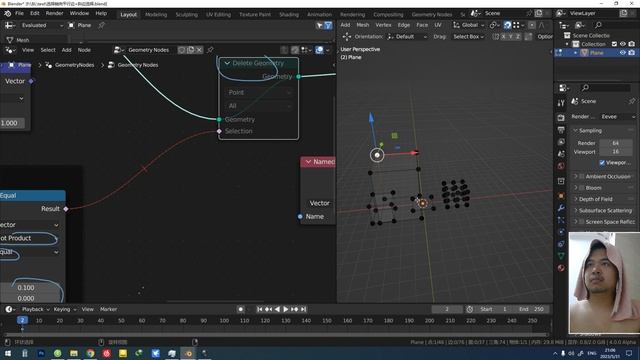Open the Object Data mesh tab icon
This screenshot has width=640, height=360.
pyautogui.click(x=561, y=256)
